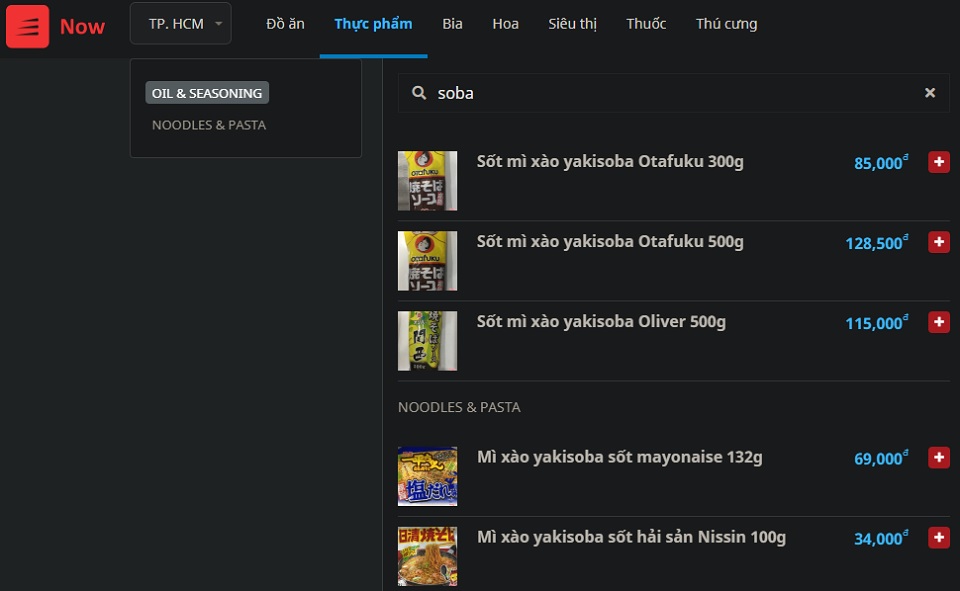Click title Mì xào yakisoba sốt mayonaise 132g
The height and width of the screenshot is (591, 960).
pos(620,457)
